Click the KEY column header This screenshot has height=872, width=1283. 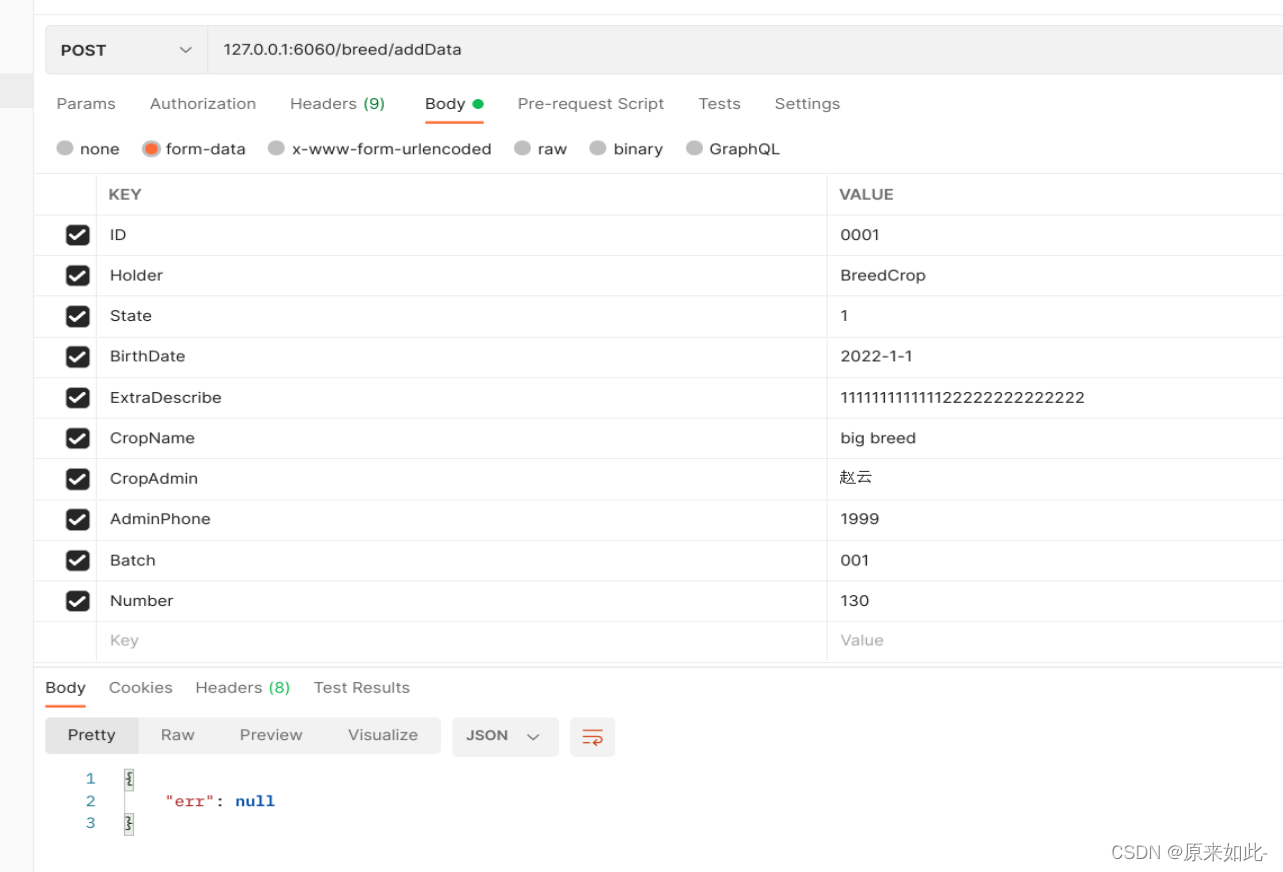click(125, 195)
